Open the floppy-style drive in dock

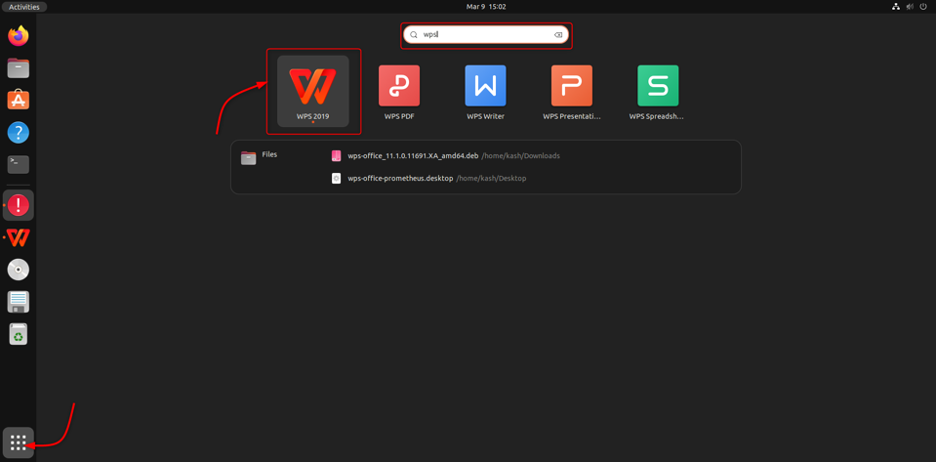(19, 302)
